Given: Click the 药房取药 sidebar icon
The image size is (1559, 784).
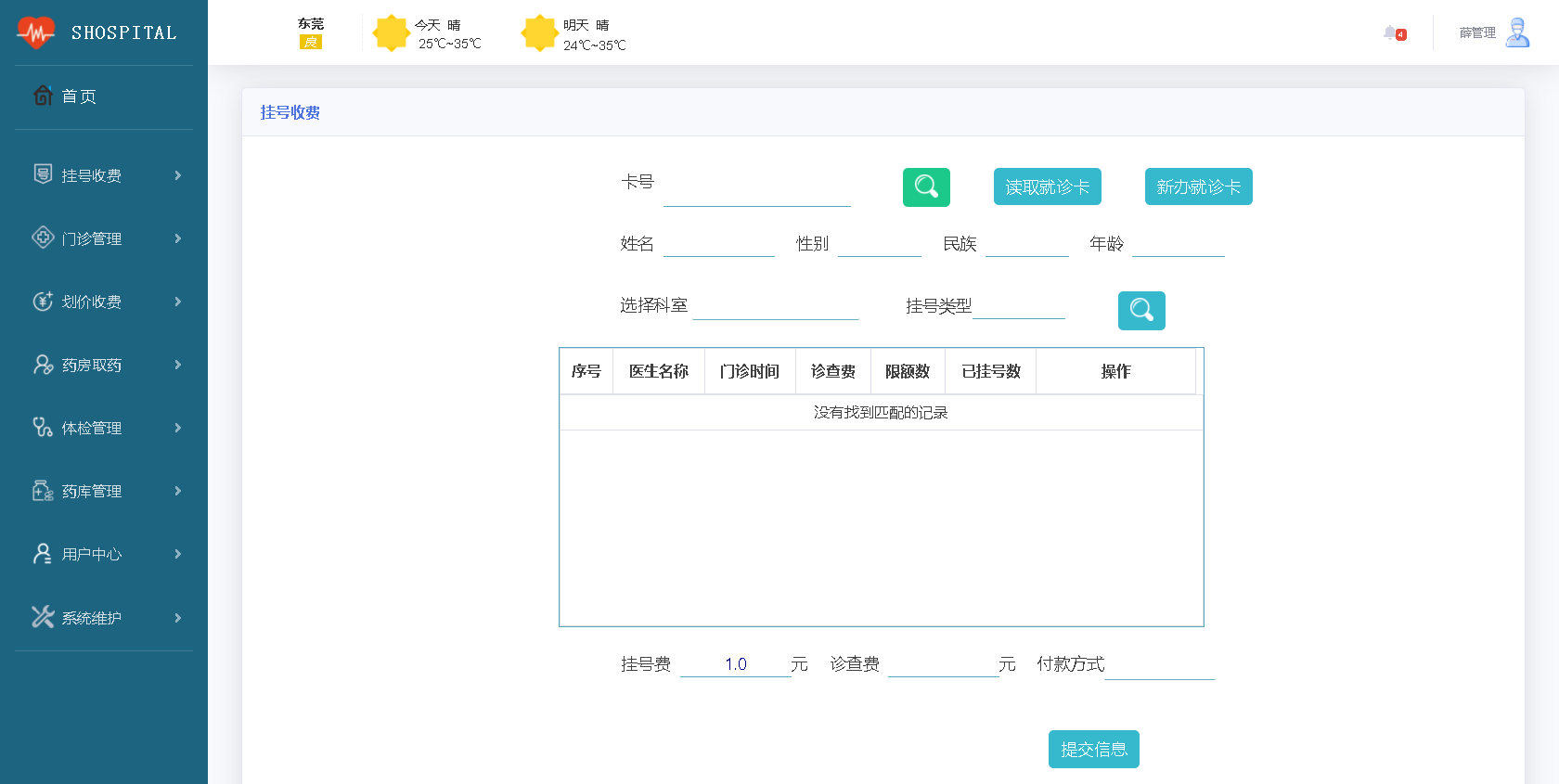Looking at the screenshot, I should click(x=43, y=365).
